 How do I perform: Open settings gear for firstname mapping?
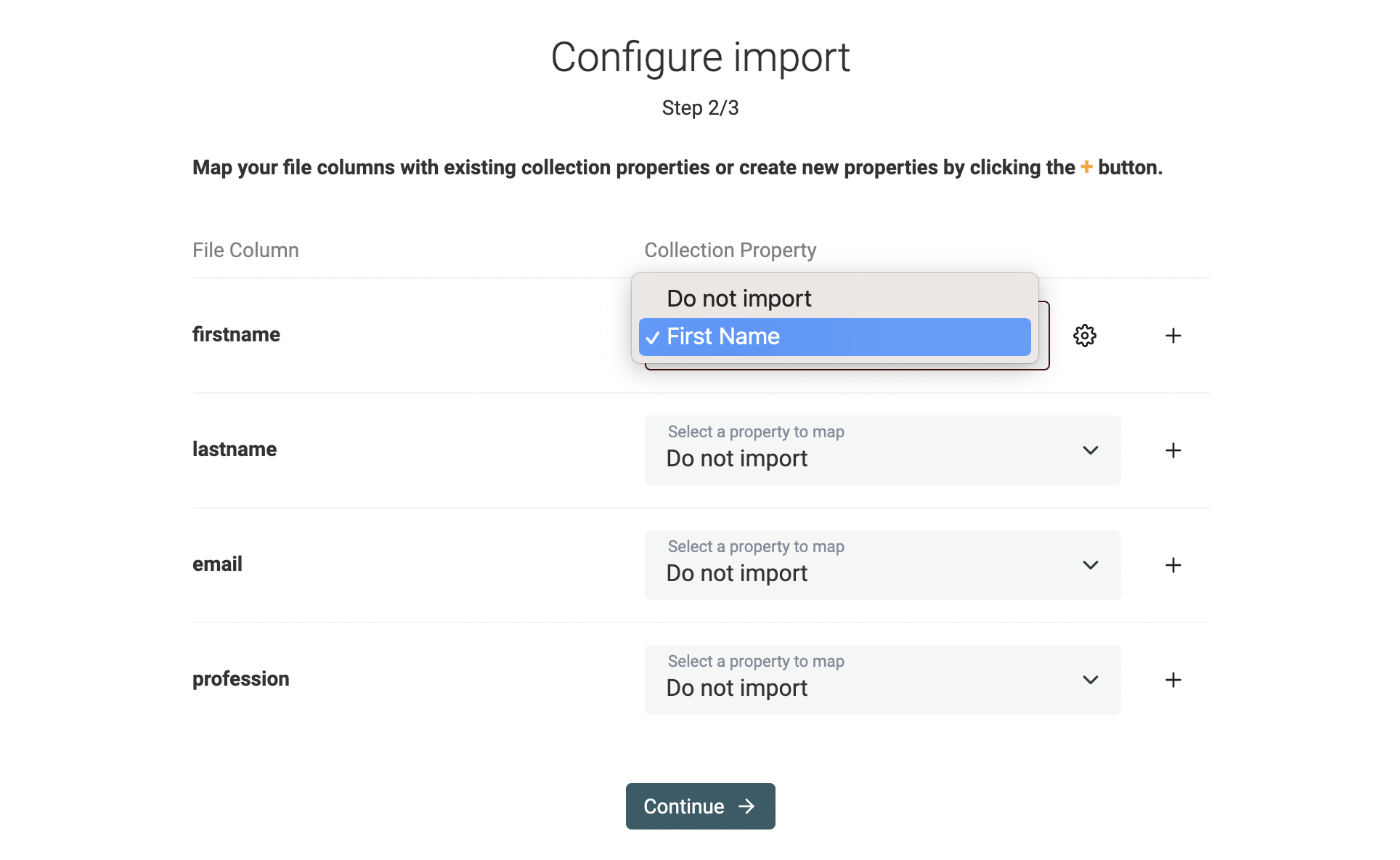[1084, 336]
